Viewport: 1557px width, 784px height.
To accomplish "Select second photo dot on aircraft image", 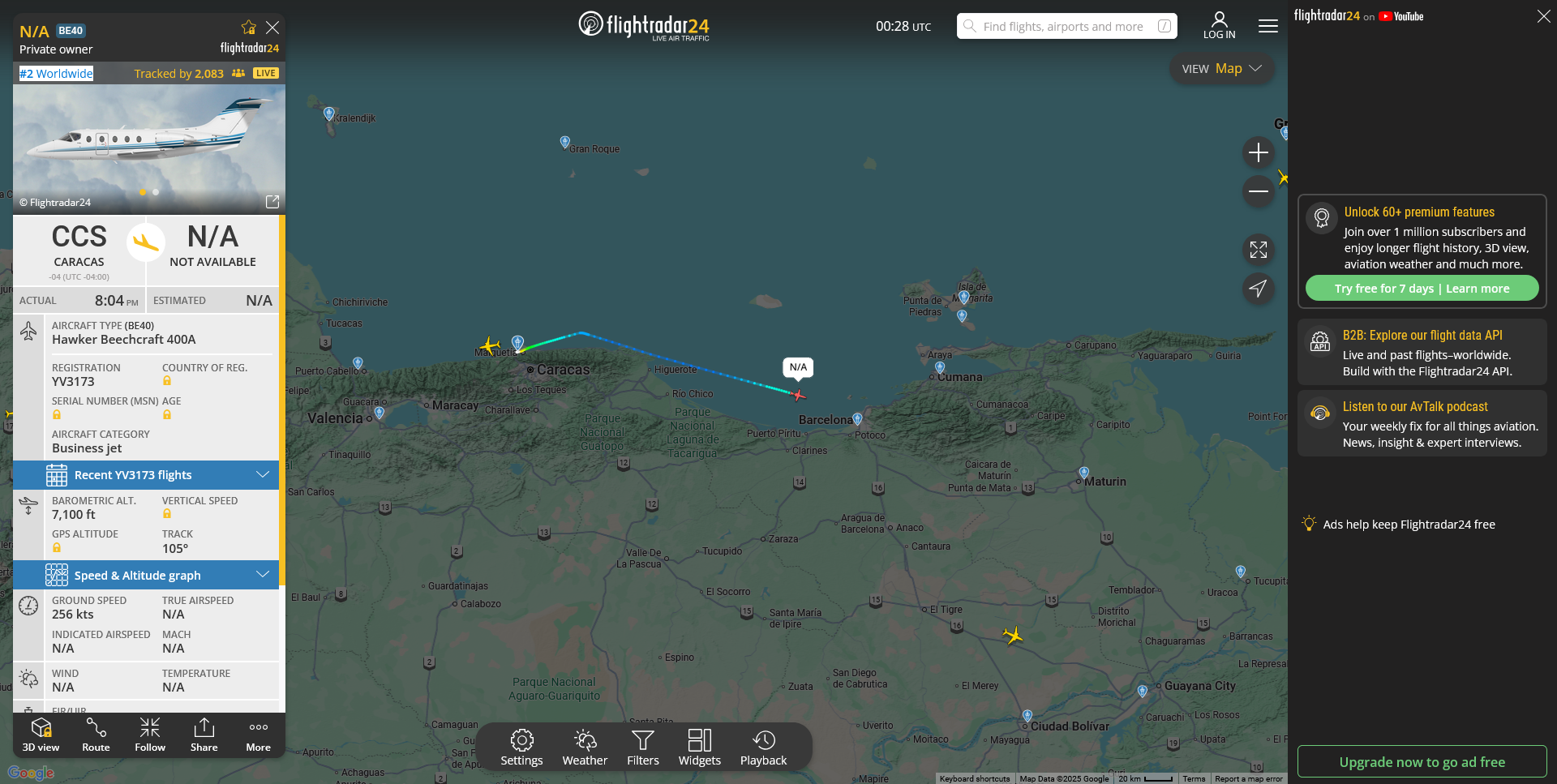I will [x=156, y=192].
